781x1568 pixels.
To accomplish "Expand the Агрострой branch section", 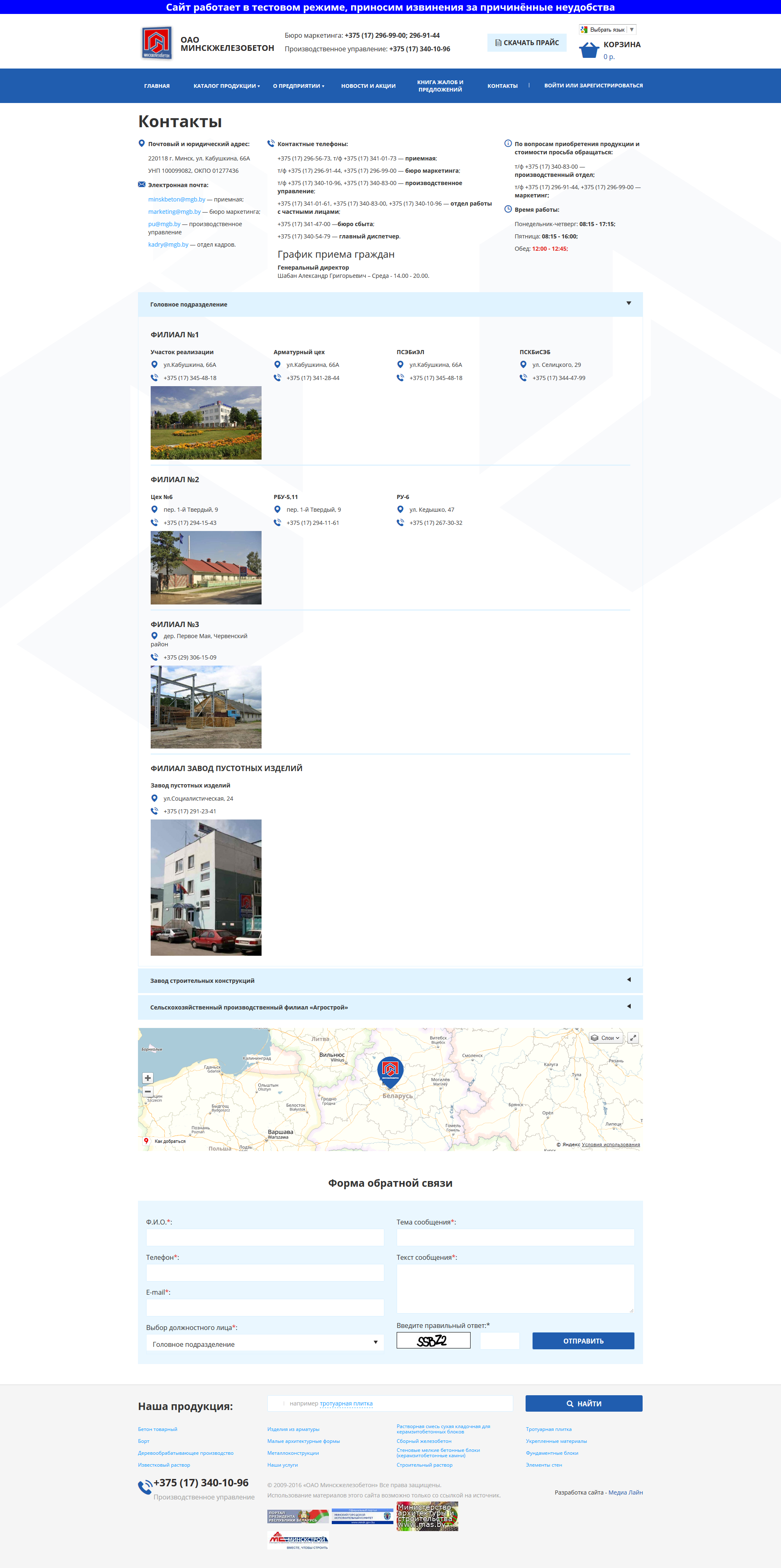I will coord(390,1007).
